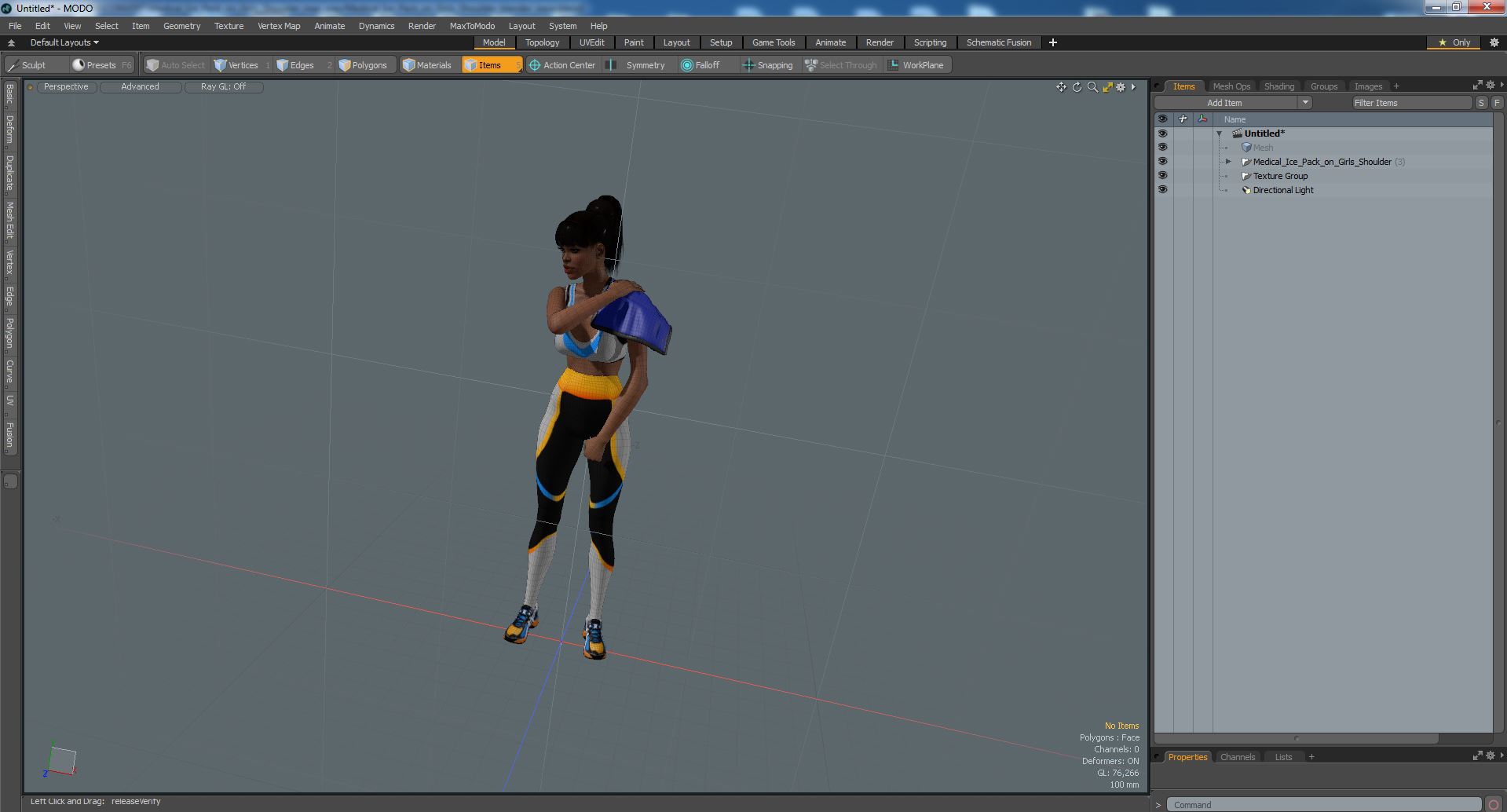Toggle visibility of Untitled scene
Viewport: 1507px width, 812px height.
point(1162,134)
